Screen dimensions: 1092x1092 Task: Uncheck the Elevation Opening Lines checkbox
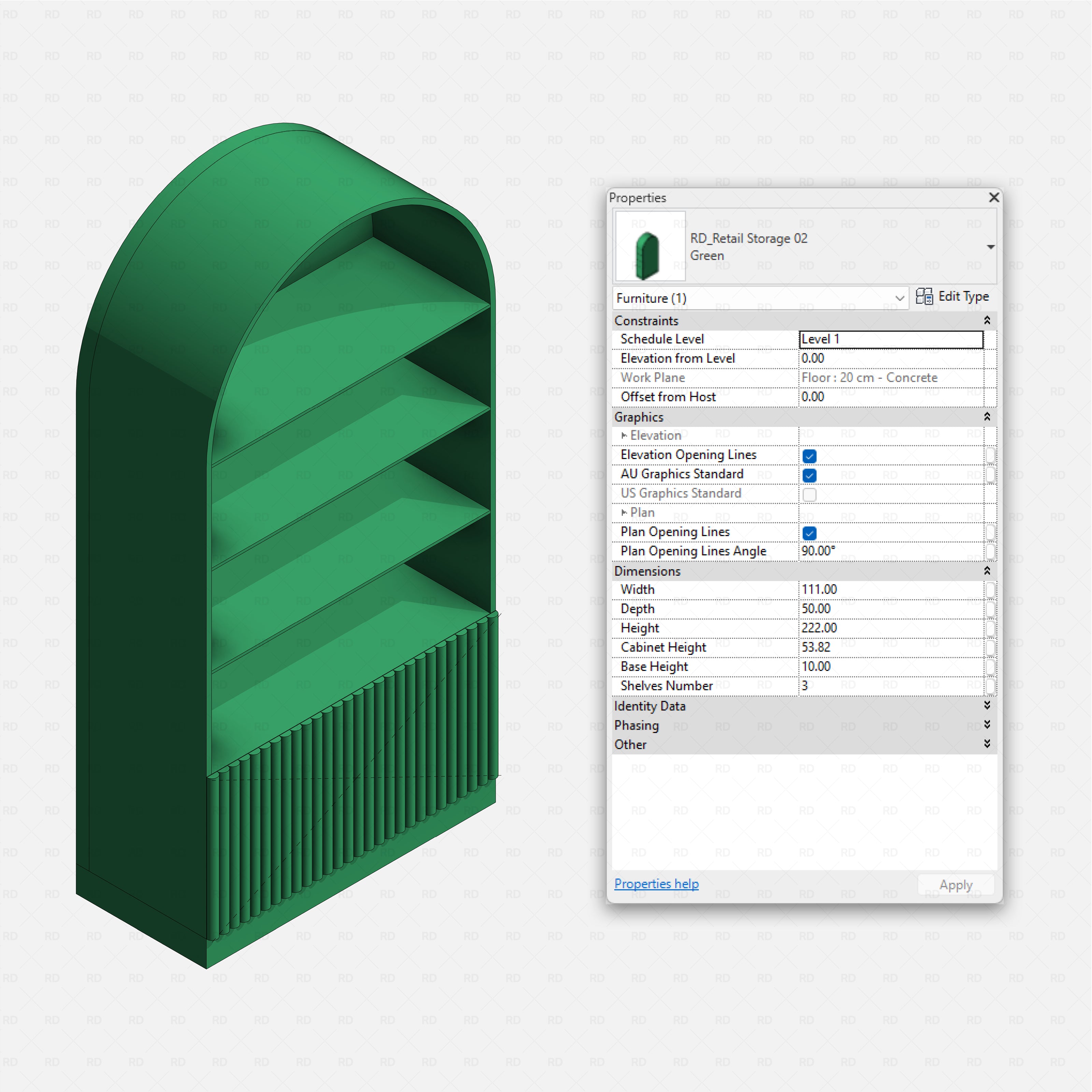click(809, 456)
